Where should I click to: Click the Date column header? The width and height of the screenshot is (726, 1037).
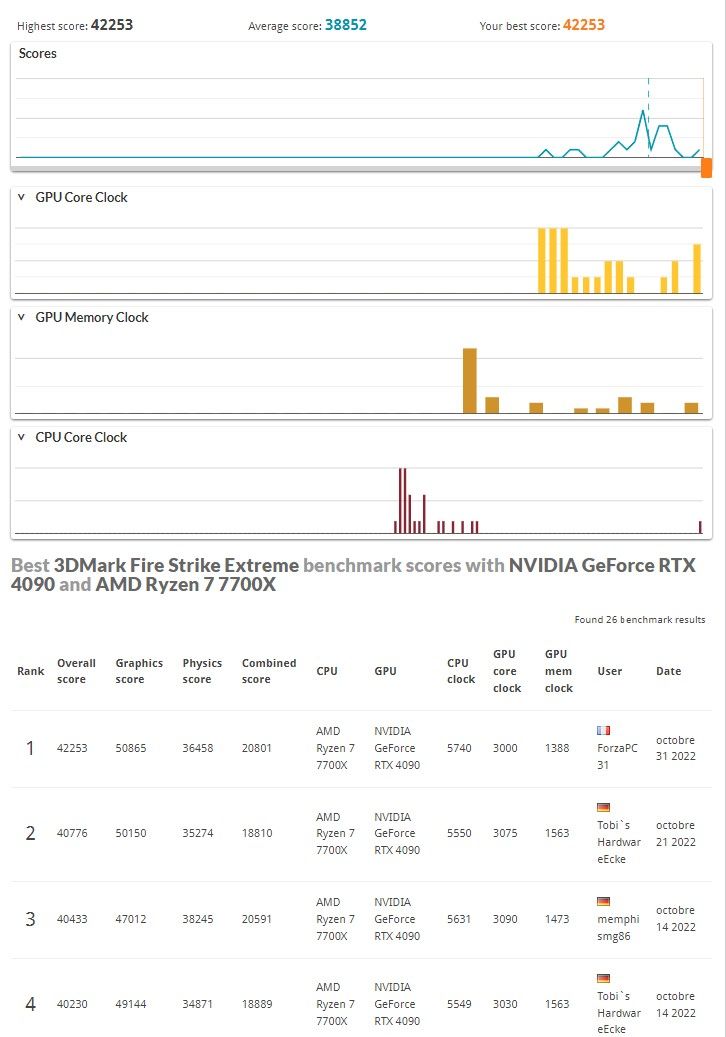click(668, 671)
